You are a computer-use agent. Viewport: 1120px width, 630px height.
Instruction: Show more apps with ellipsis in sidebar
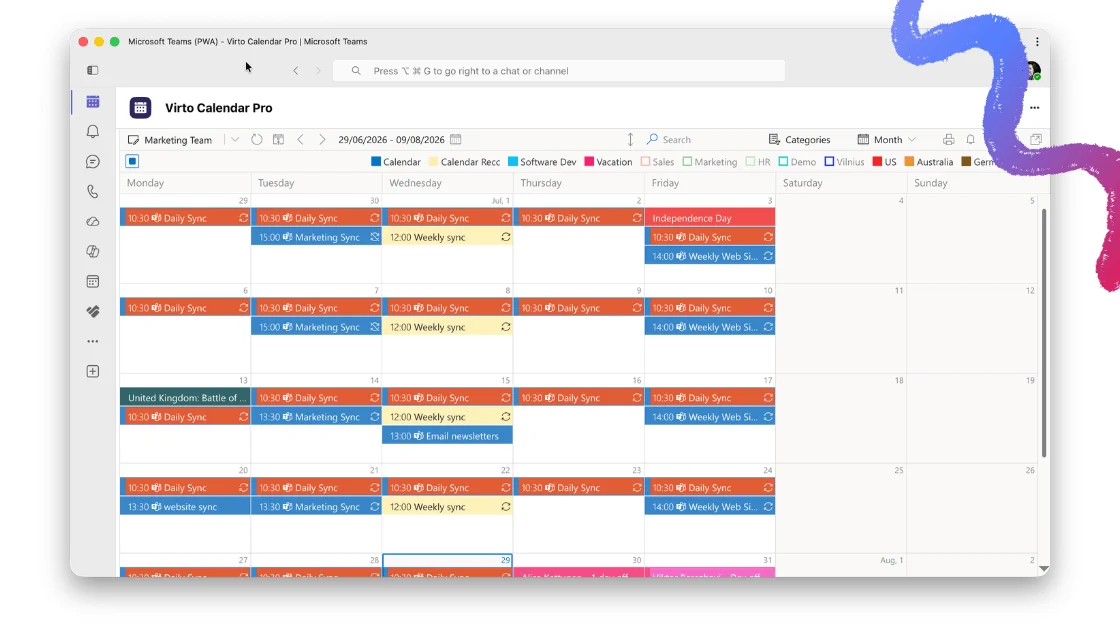coord(93,341)
